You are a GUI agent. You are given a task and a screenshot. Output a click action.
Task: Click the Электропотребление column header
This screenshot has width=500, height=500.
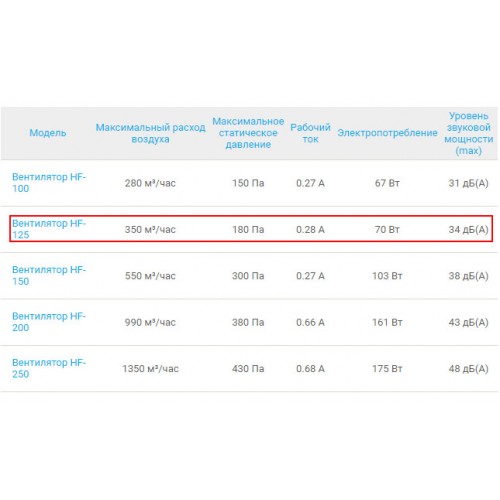click(387, 133)
